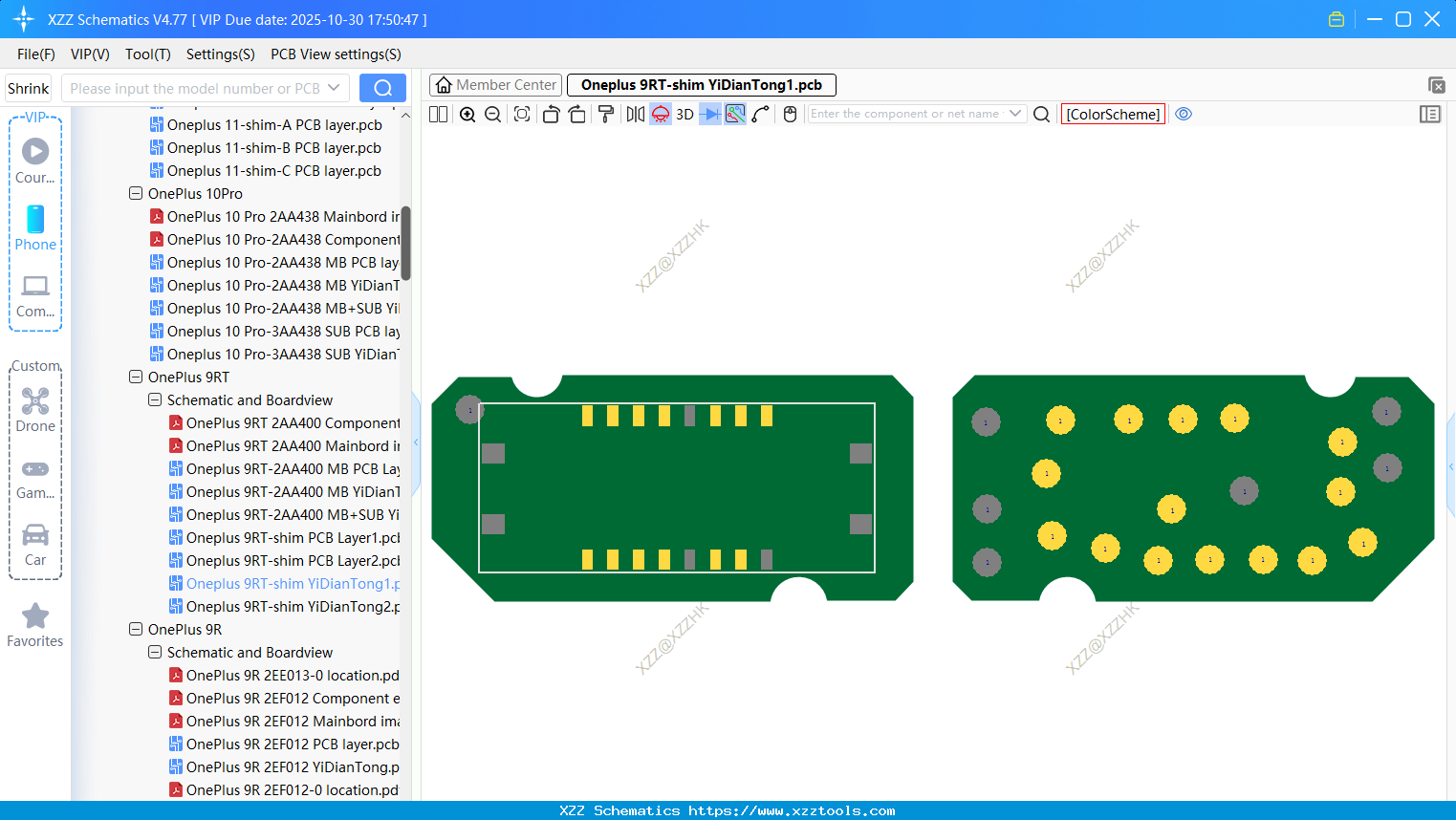This screenshot has width=1456, height=820.
Task: Collapse OnePlus 9R Schematic and Boardview node
Action: 155,652
